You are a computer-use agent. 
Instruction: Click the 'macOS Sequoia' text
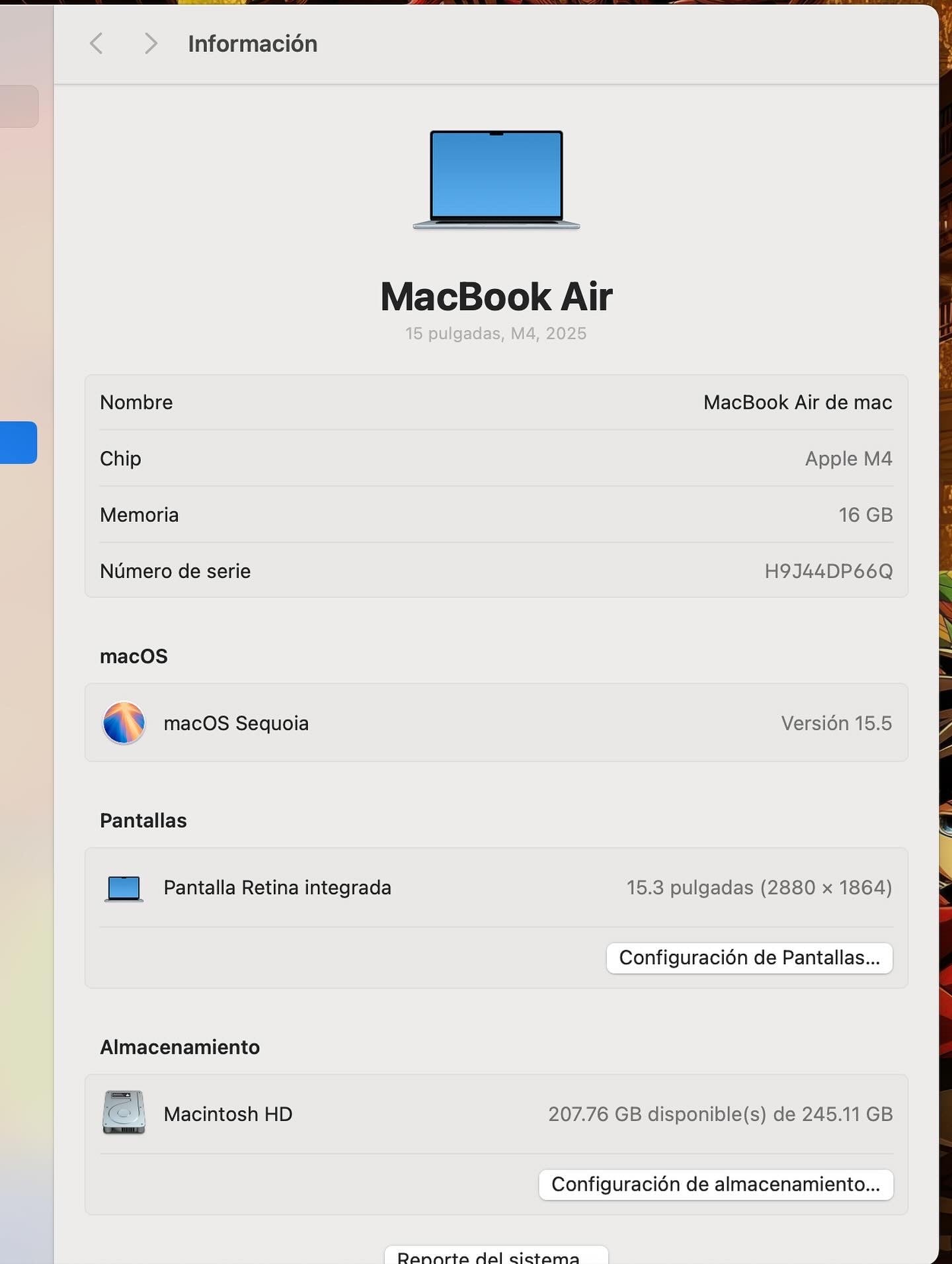click(236, 724)
